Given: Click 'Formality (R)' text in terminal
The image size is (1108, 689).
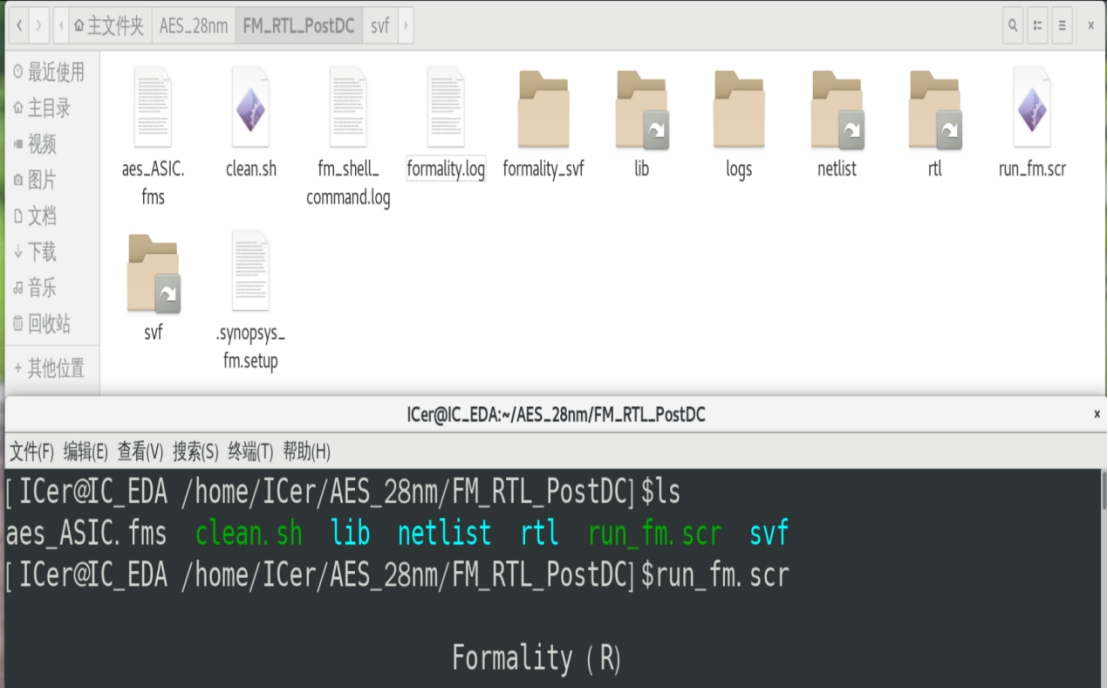Looking at the screenshot, I should (x=537, y=659).
